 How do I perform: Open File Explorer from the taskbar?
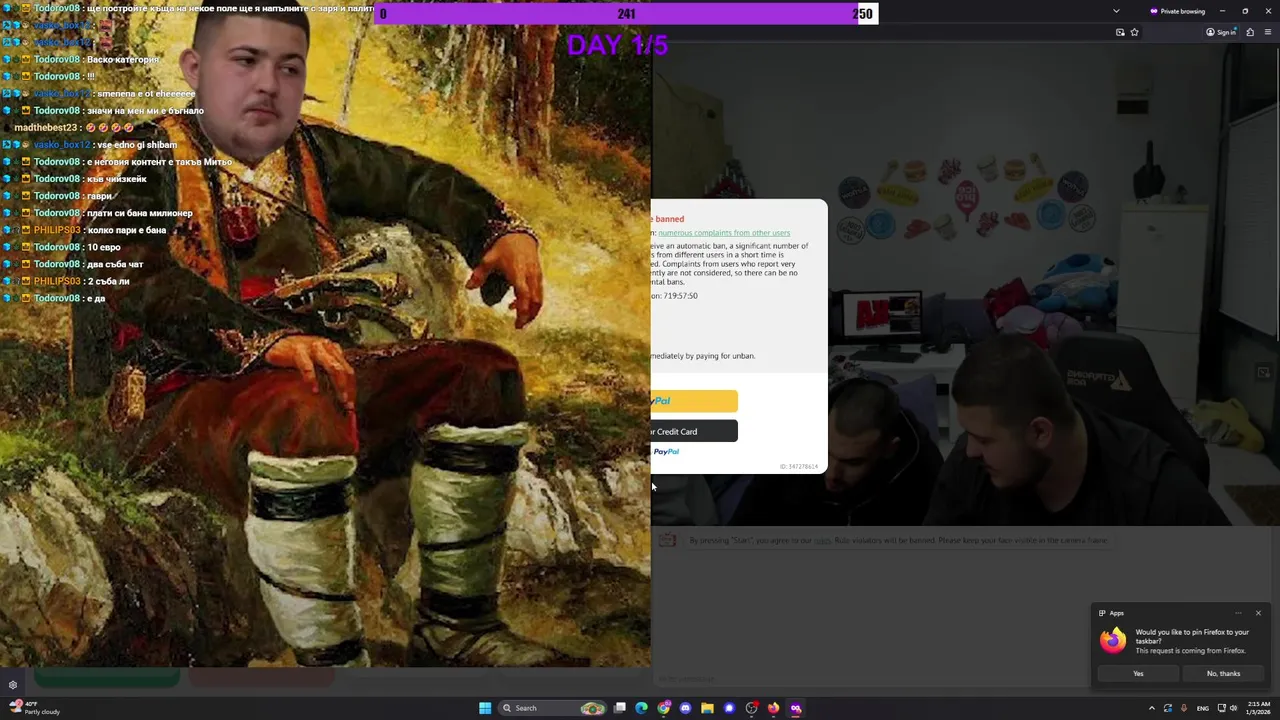(707, 708)
